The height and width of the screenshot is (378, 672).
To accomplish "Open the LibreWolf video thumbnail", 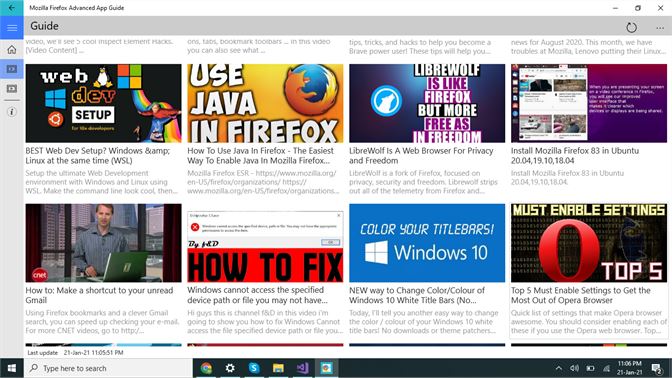I will (427, 103).
